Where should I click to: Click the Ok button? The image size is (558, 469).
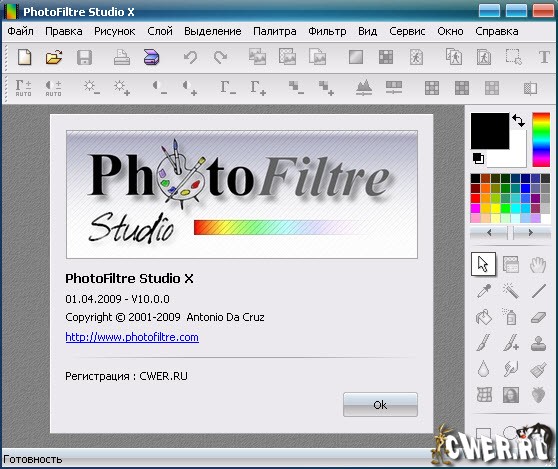pos(380,405)
